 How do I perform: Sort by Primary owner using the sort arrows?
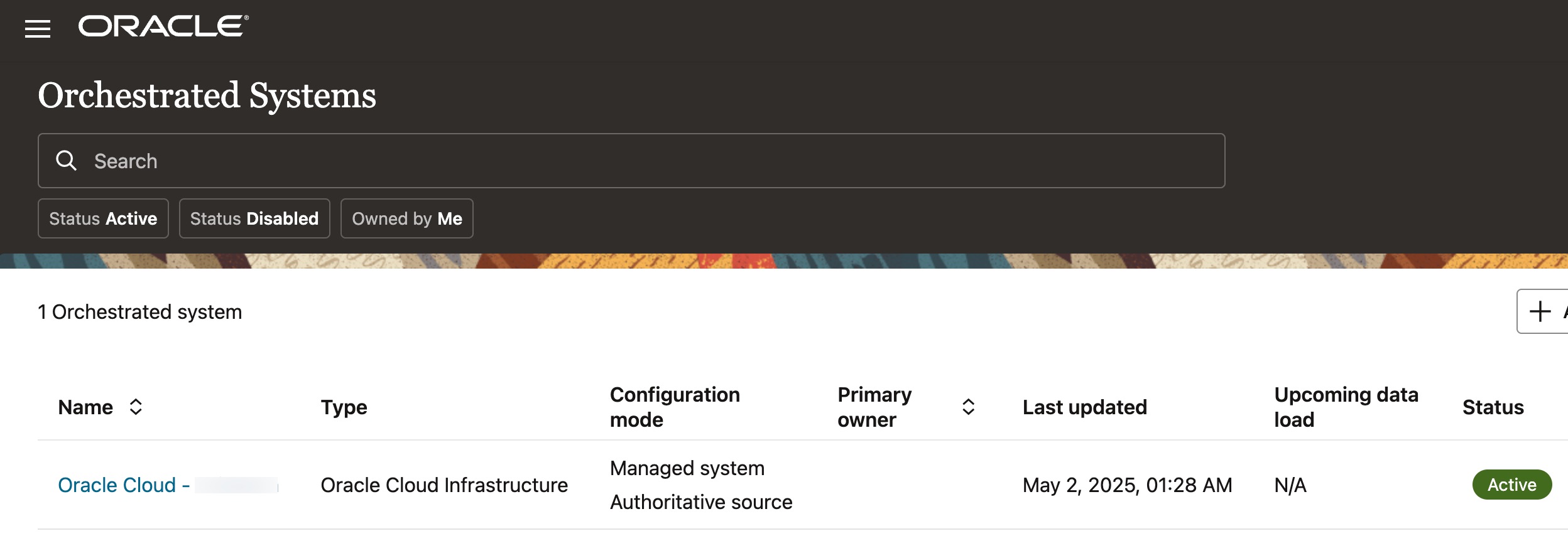[968, 407]
